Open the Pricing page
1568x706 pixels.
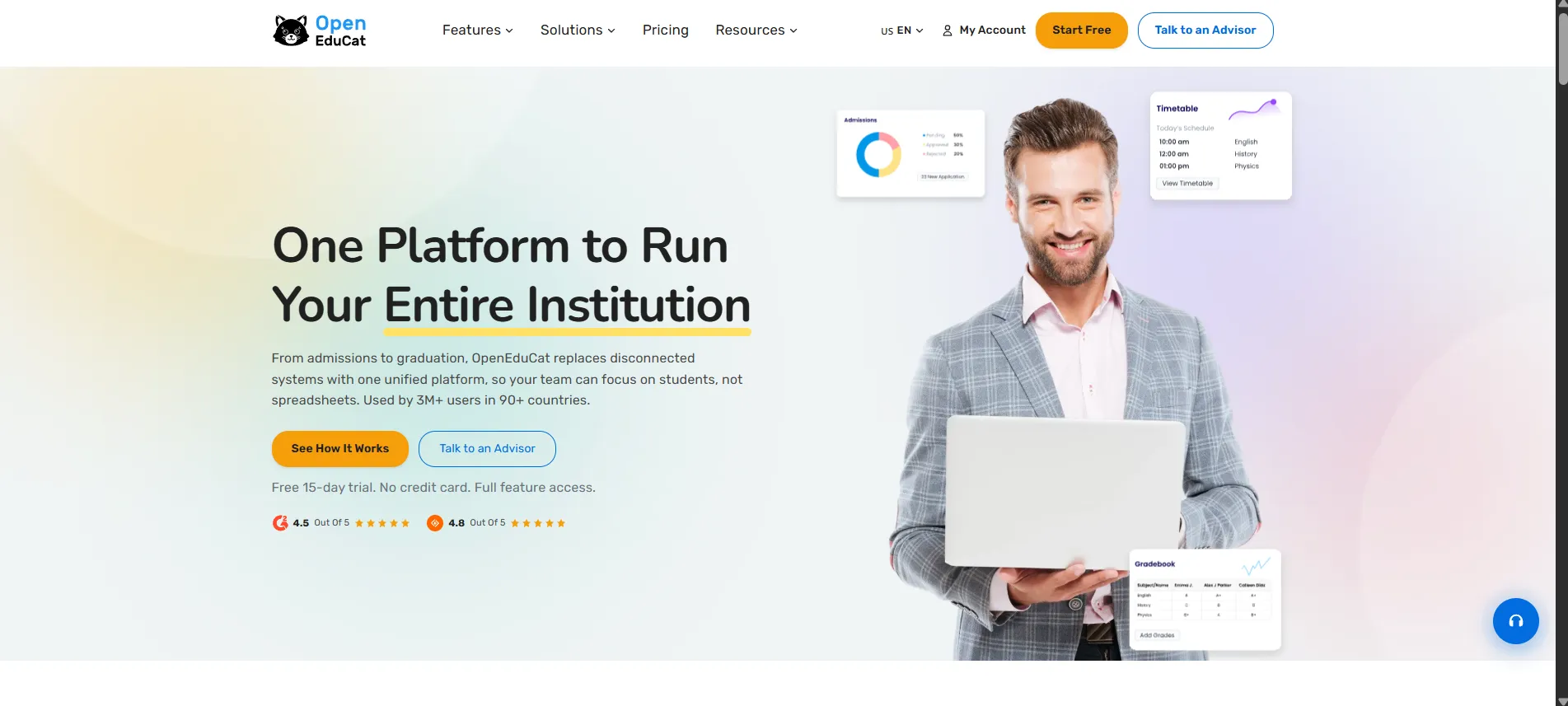tap(666, 30)
